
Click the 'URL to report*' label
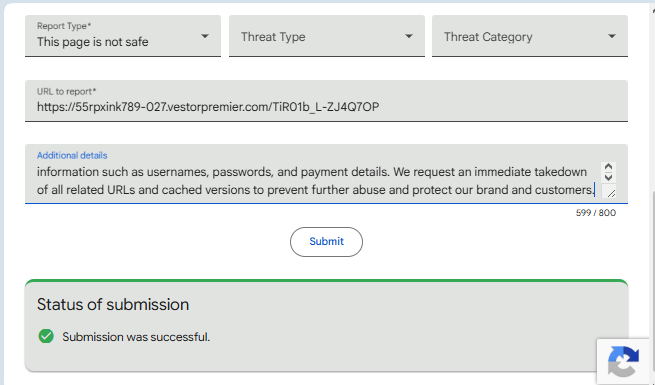pos(66,91)
